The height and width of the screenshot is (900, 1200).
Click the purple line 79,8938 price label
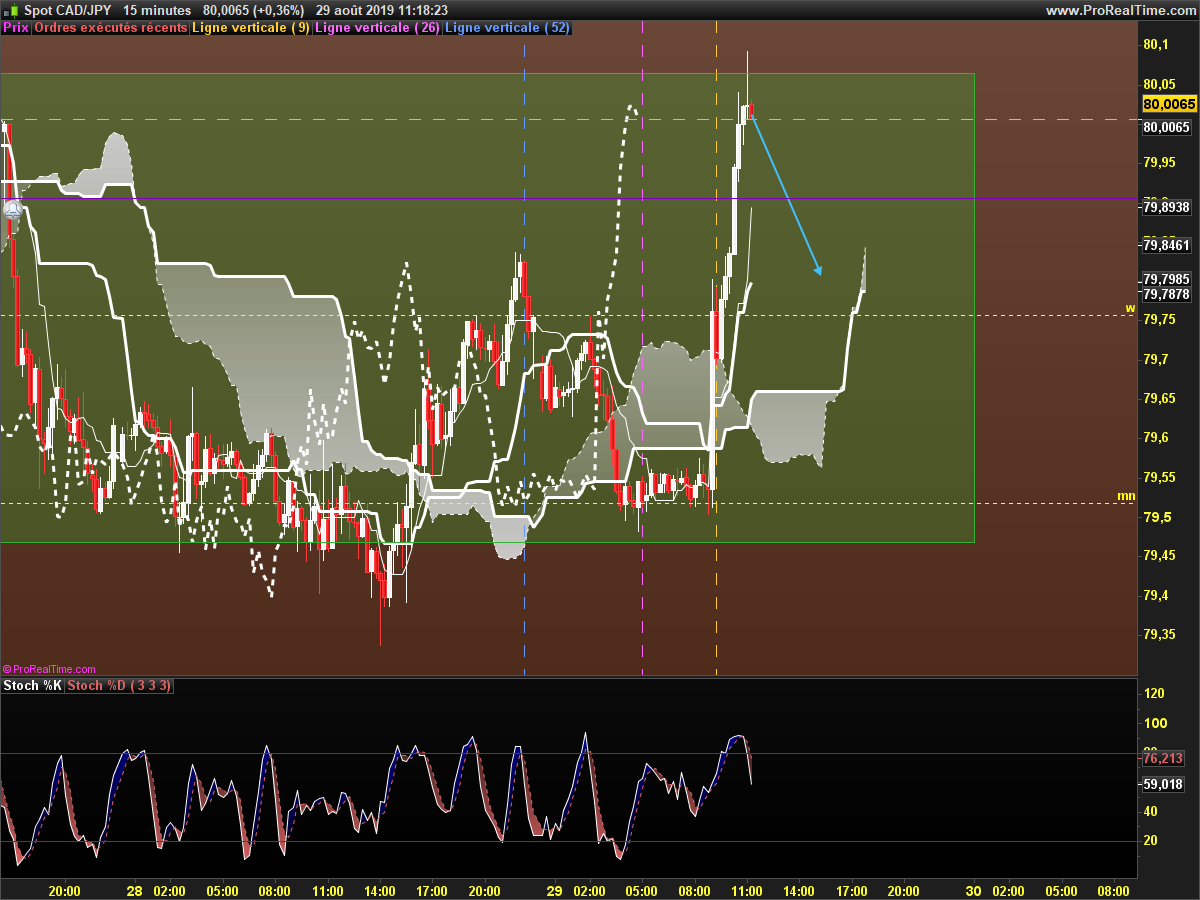pos(1166,207)
